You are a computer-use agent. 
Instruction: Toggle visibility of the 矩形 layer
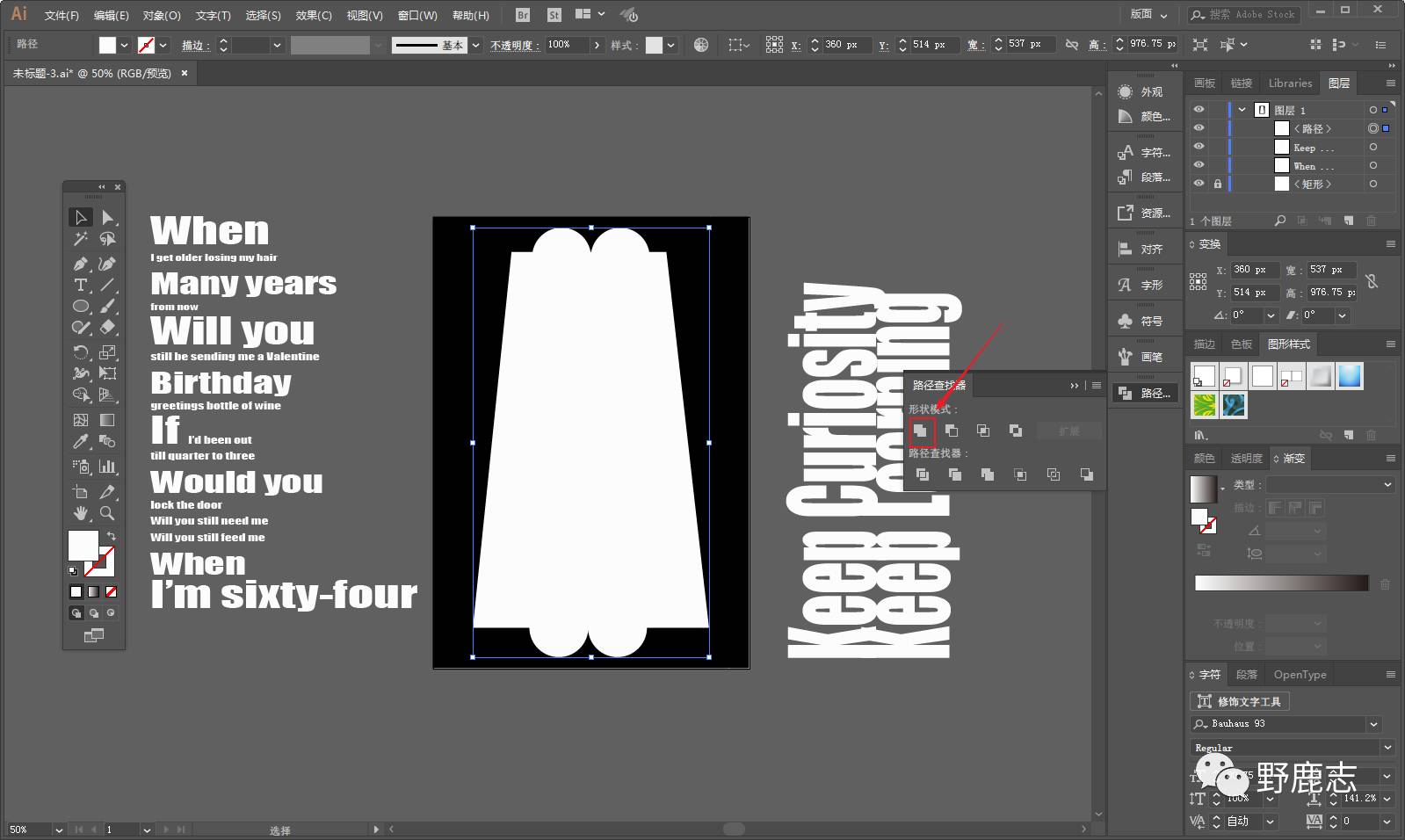(1199, 184)
